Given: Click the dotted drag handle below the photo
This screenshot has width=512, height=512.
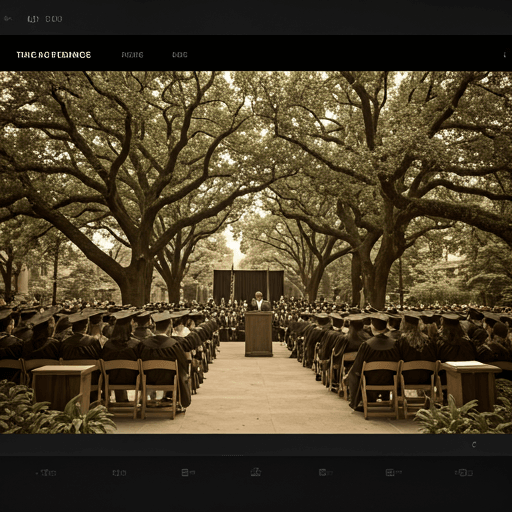Looking at the screenshot, I should (232, 455).
